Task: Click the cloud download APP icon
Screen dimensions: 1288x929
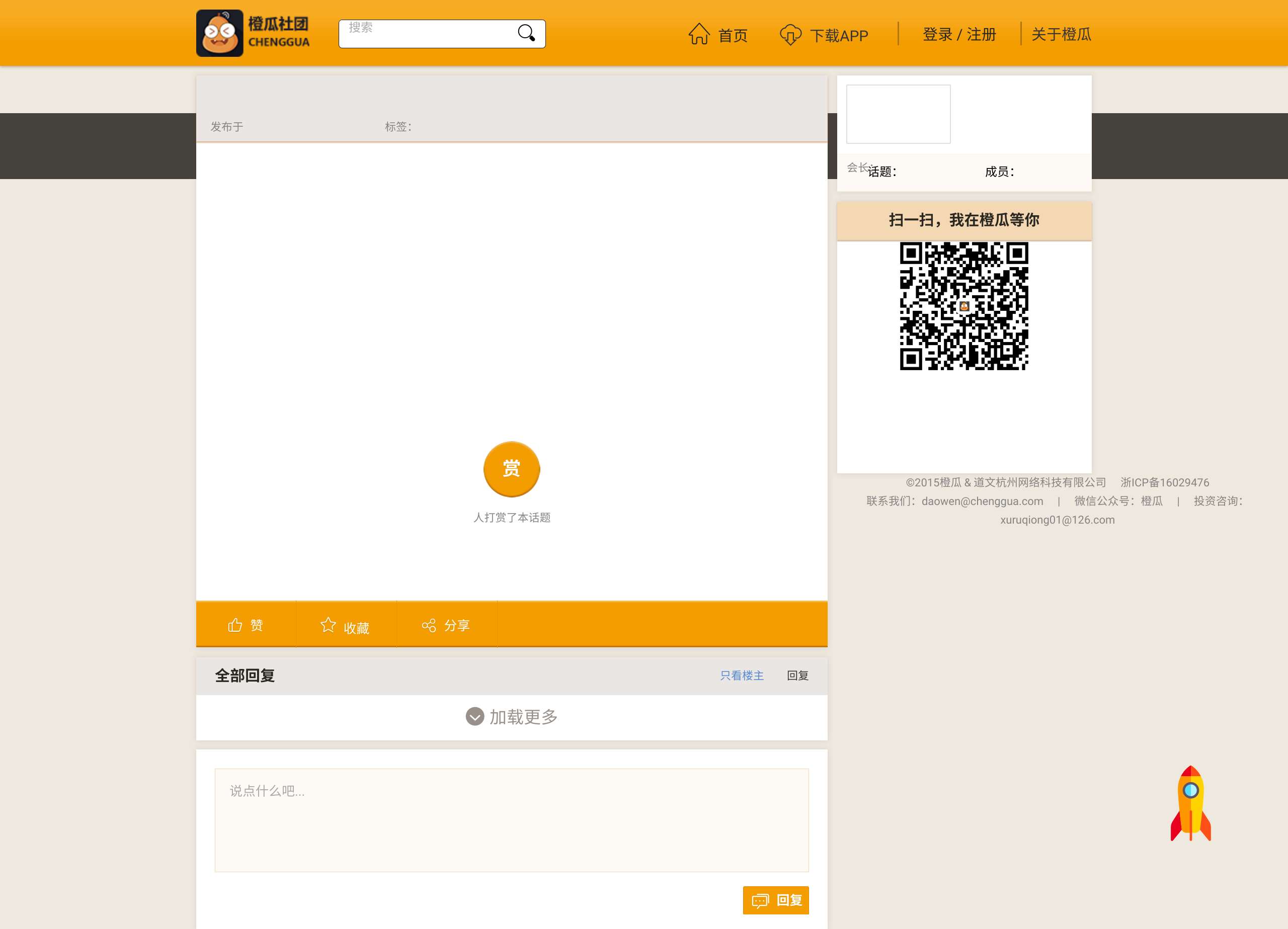Action: tap(790, 35)
